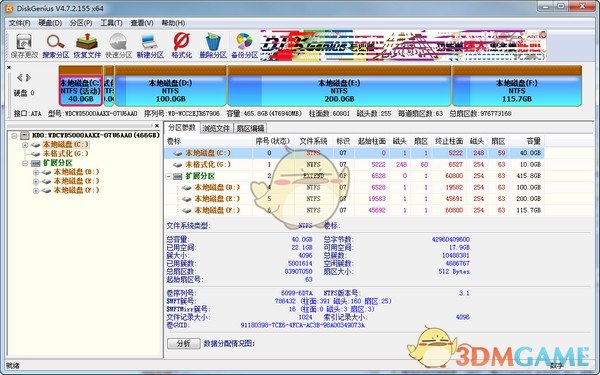
Task: Open the 备份分区 backup partition tool
Action: click(x=244, y=46)
